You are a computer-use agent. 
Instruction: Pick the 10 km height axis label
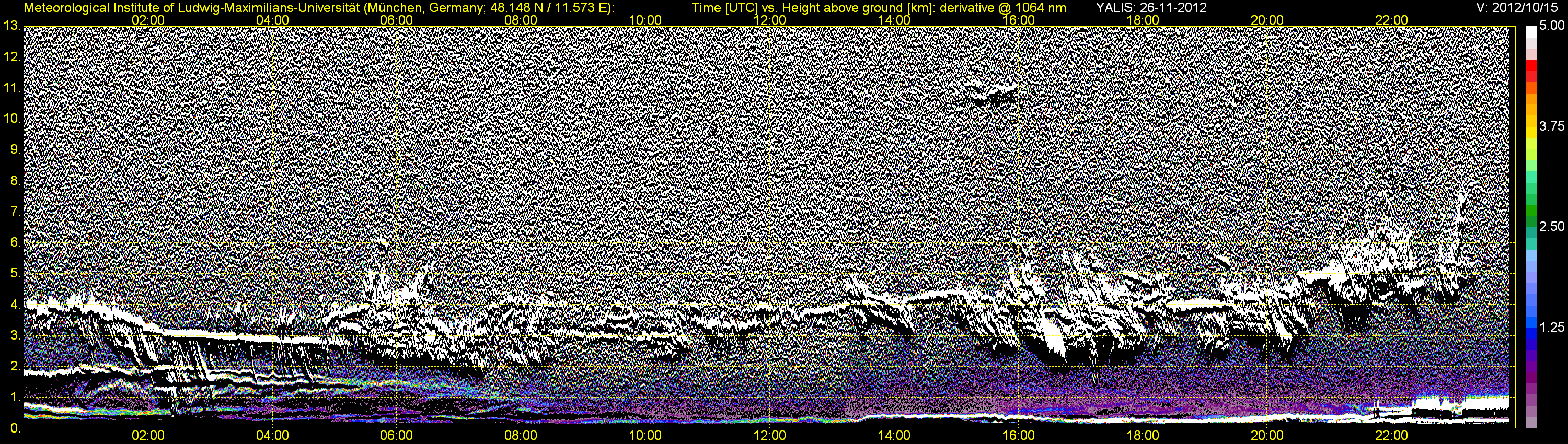pos(12,119)
